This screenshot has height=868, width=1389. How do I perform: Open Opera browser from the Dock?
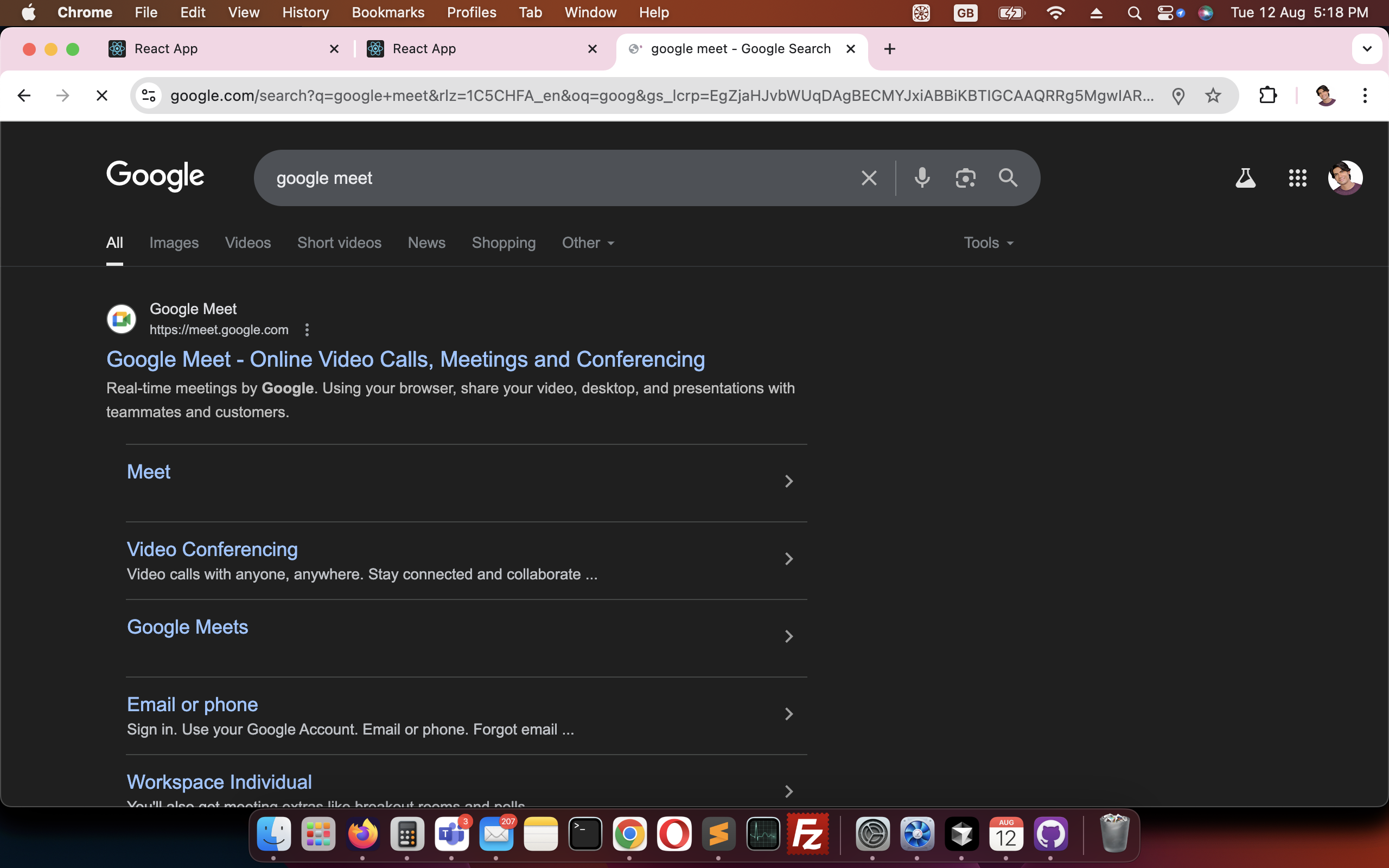click(x=674, y=834)
